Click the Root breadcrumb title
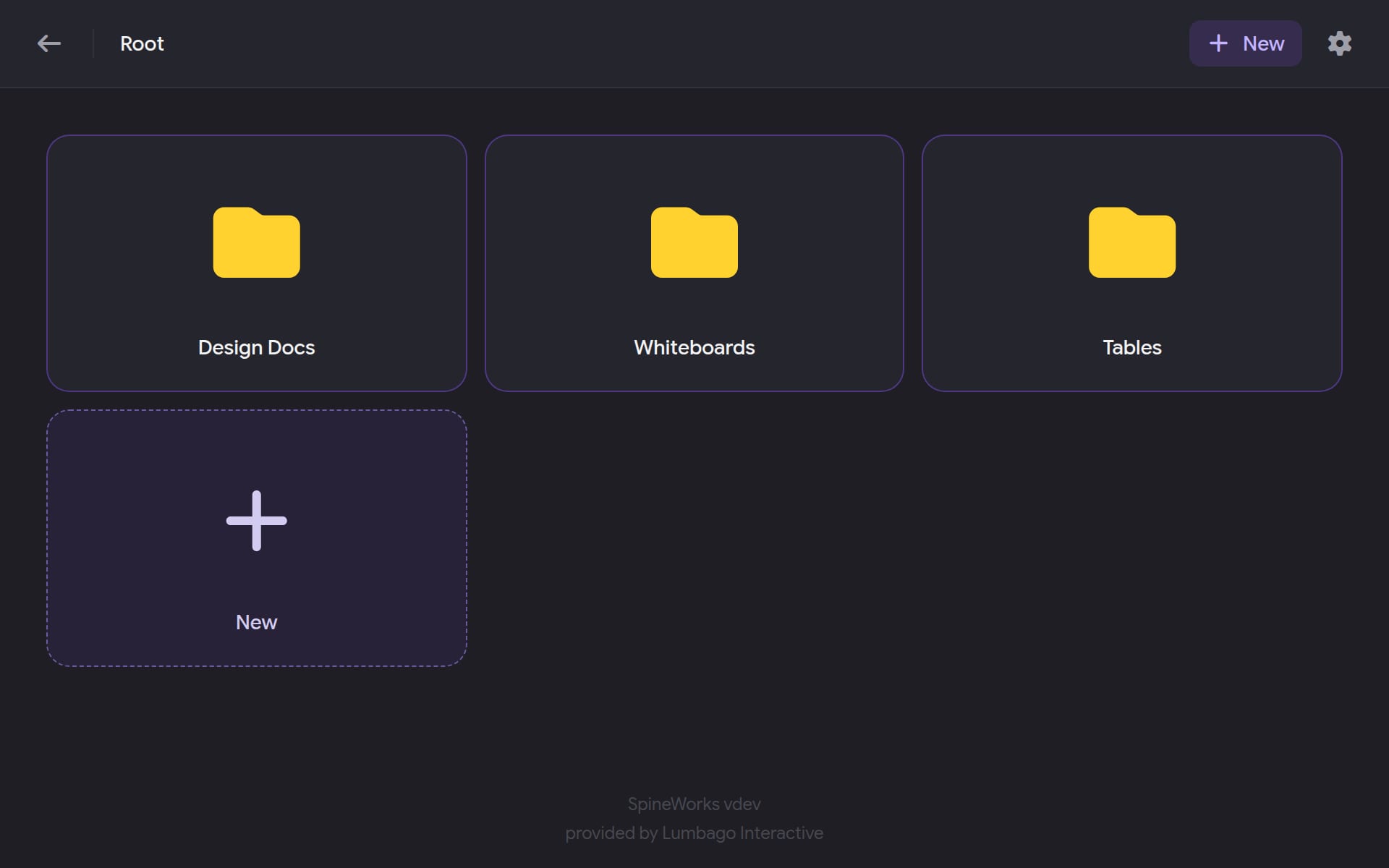Viewport: 1389px width, 868px height. 142,43
